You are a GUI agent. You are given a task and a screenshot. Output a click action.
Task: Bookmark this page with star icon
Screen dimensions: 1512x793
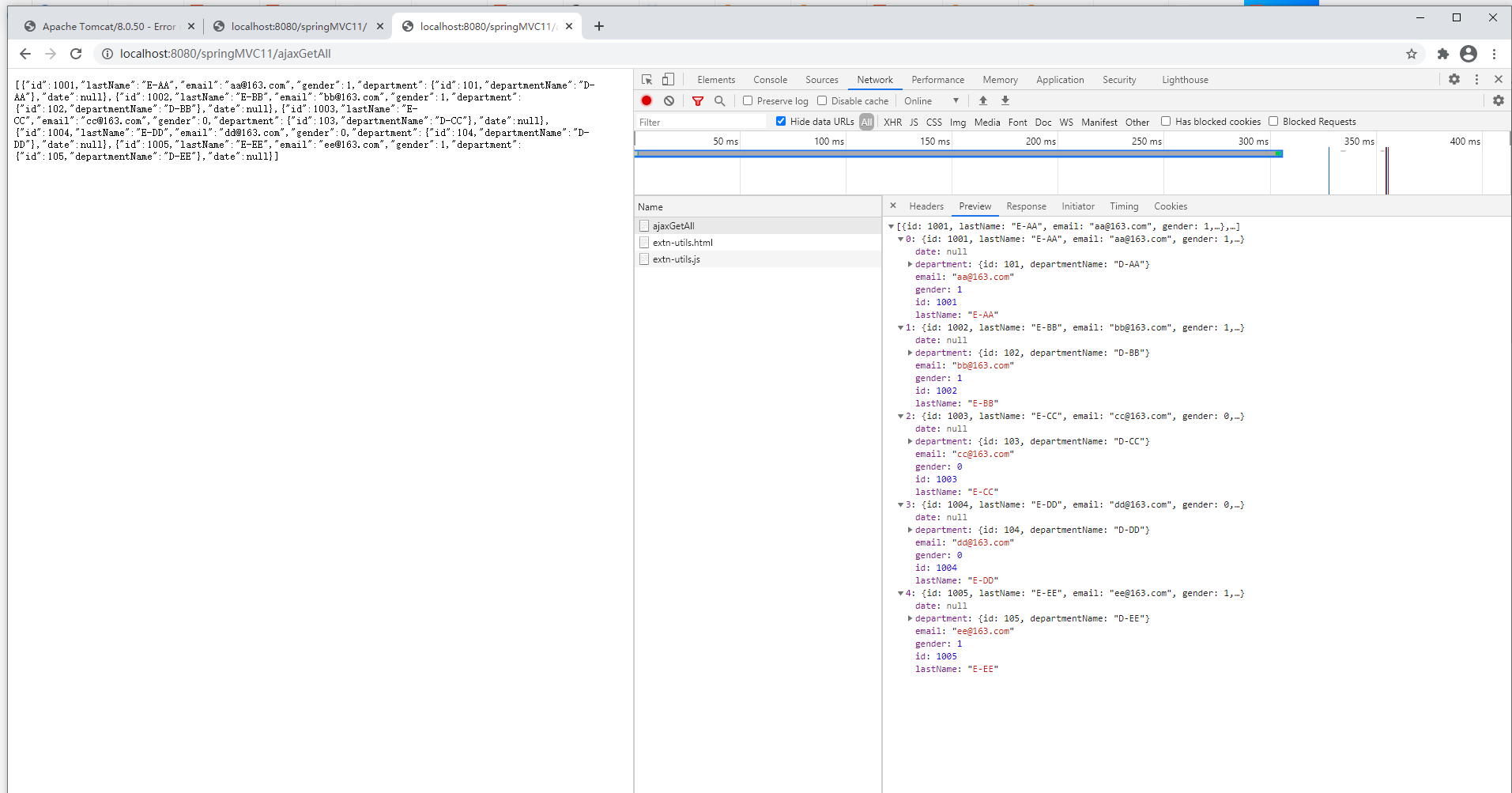pyautogui.click(x=1411, y=54)
